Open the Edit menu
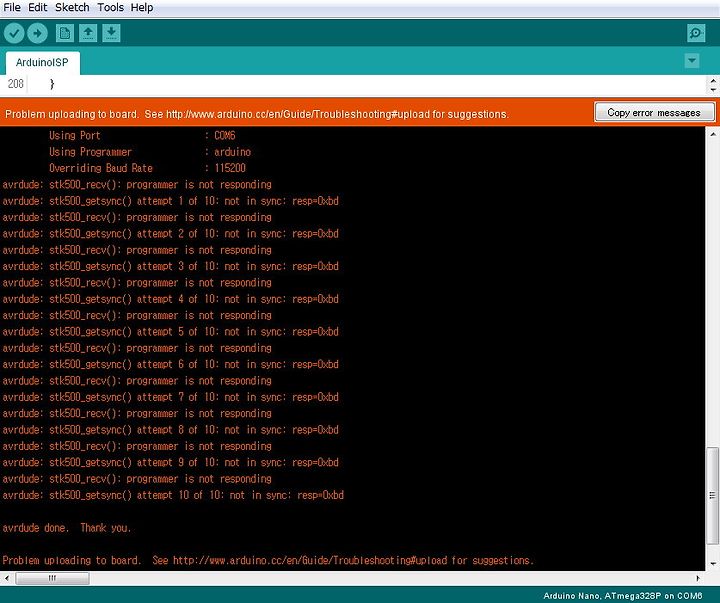720x603 pixels. 38,7
